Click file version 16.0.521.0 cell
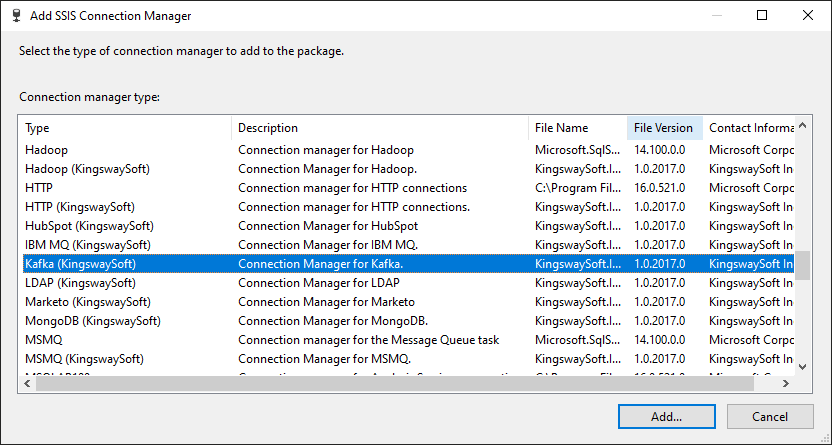Image resolution: width=832 pixels, height=445 pixels. 660,188
